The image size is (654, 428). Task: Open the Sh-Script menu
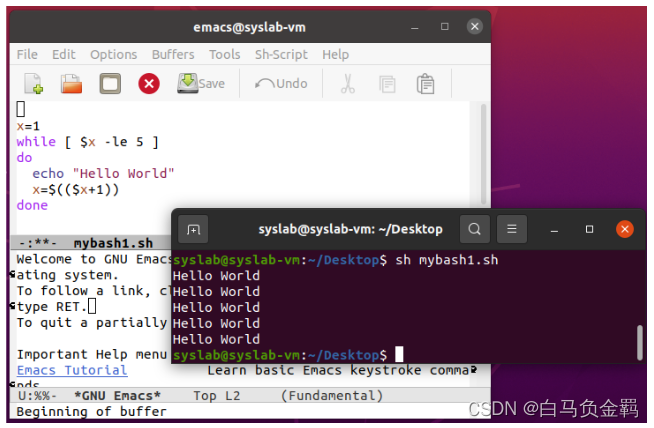pos(282,55)
